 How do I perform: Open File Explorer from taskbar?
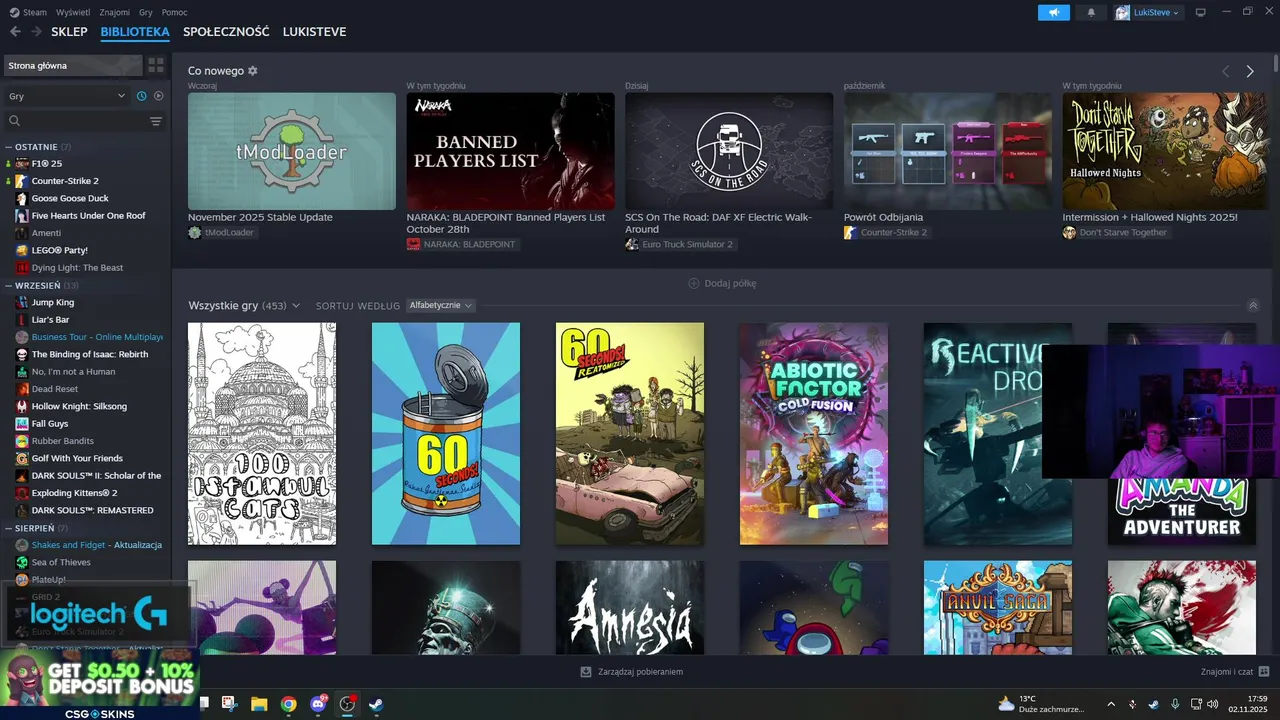click(259, 704)
